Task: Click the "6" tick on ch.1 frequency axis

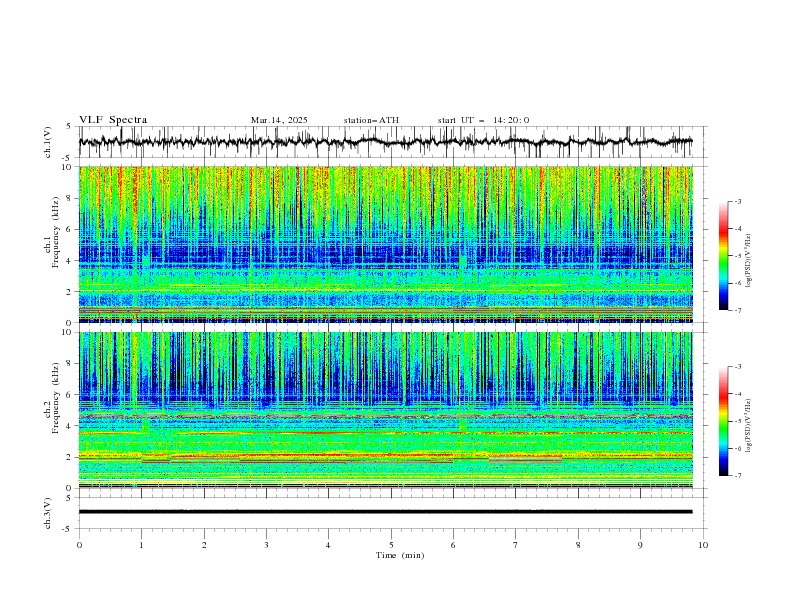Action: [69, 229]
